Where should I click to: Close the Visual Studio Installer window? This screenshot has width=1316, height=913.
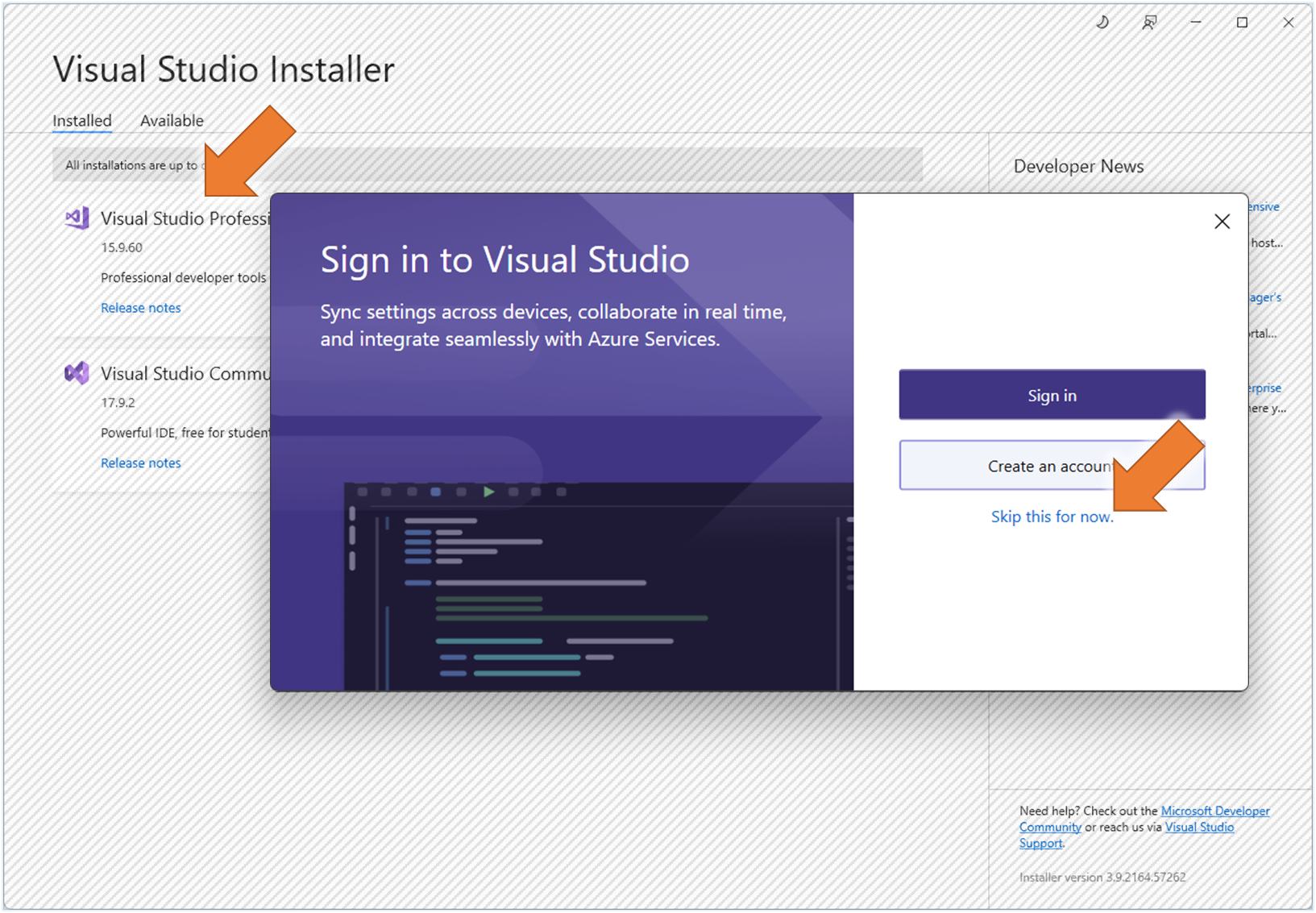(1289, 23)
